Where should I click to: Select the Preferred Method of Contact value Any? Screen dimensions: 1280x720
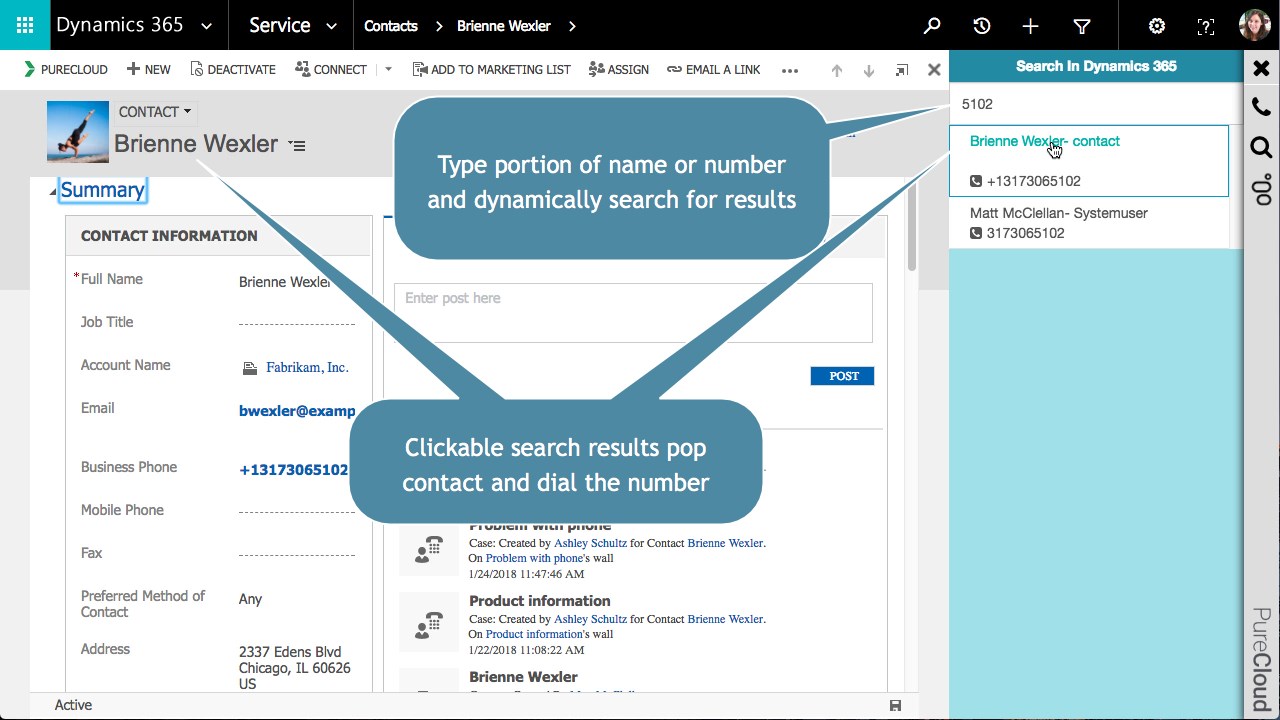pos(250,599)
